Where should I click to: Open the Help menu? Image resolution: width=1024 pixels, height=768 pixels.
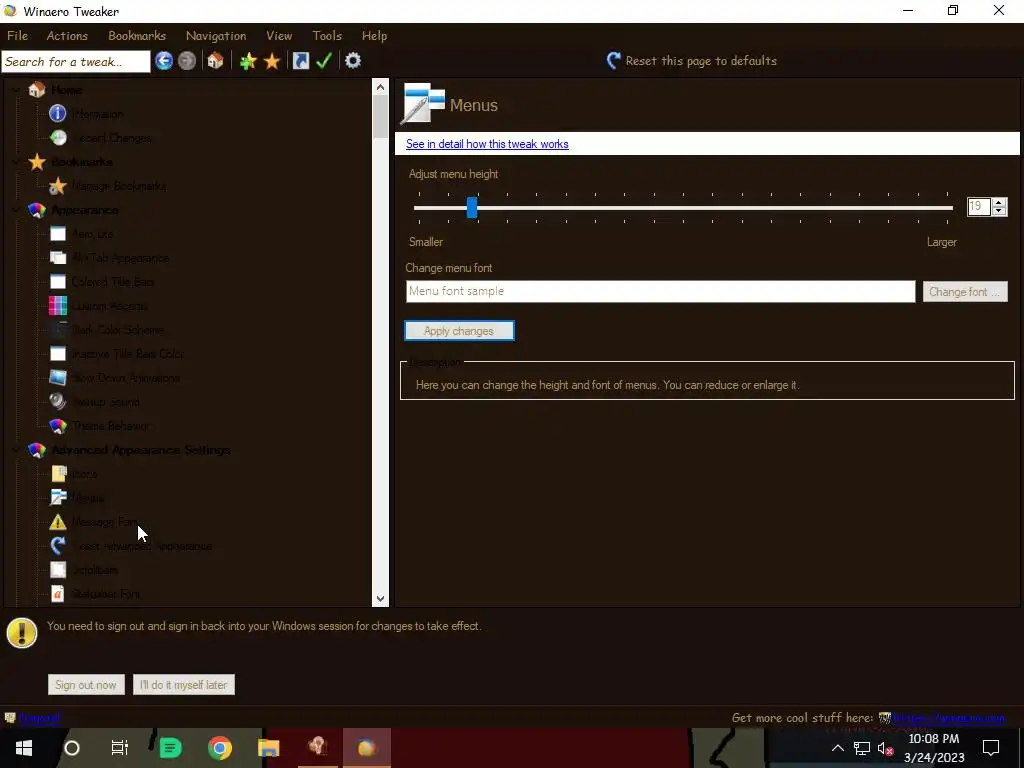click(375, 36)
